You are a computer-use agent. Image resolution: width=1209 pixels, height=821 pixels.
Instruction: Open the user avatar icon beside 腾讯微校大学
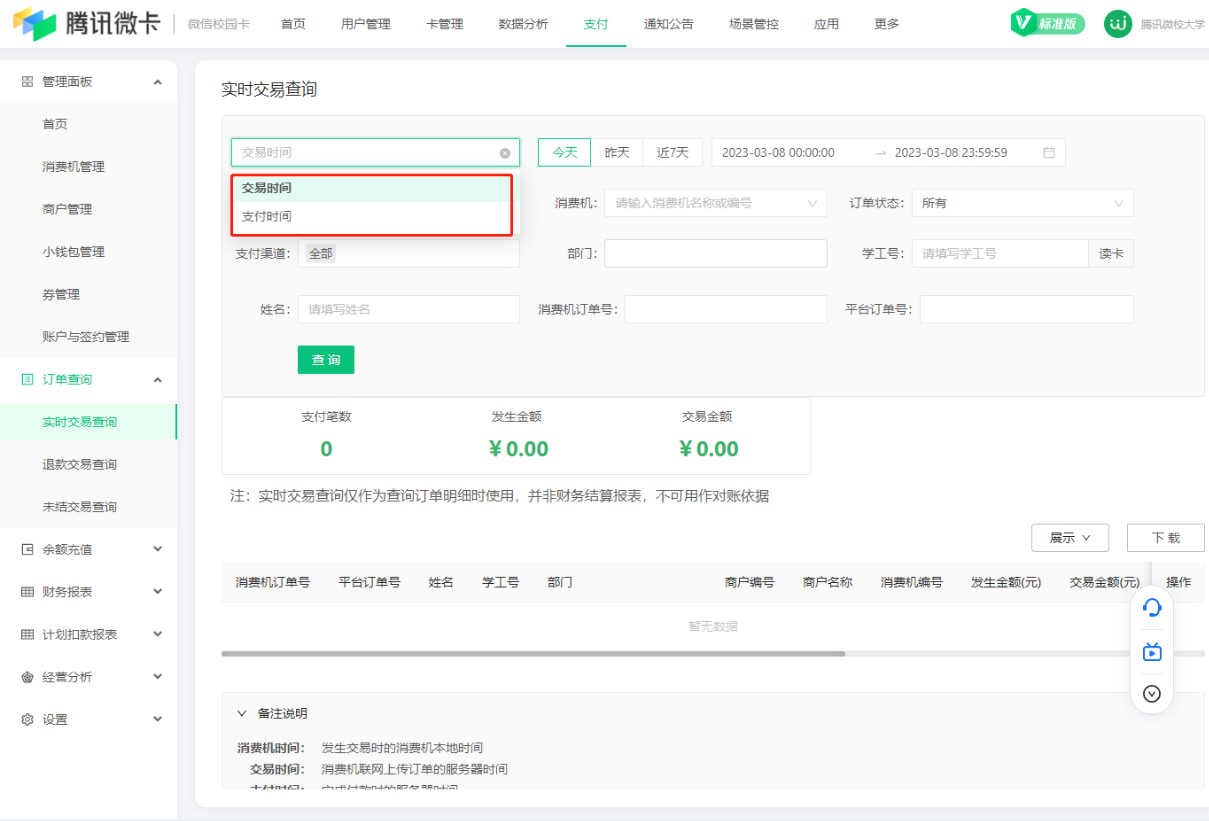pos(1118,24)
